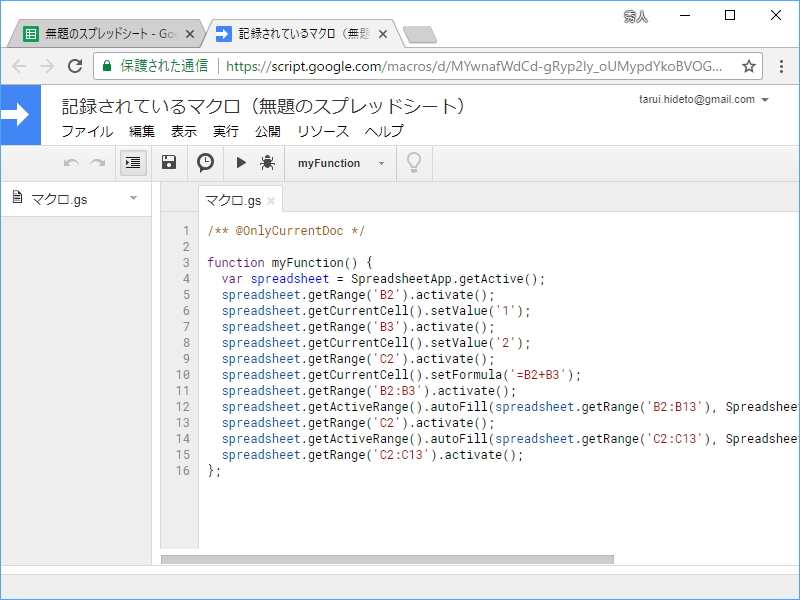Viewport: 800px width, 600px height.
Task: Click the Undo arrow in toolbar
Action: (x=71, y=163)
